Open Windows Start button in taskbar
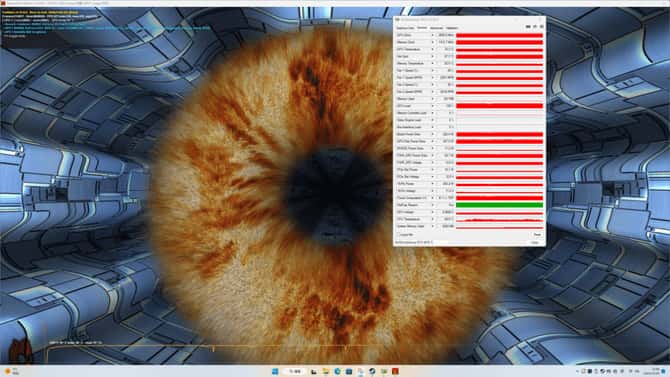The image size is (670, 377). click(275, 371)
